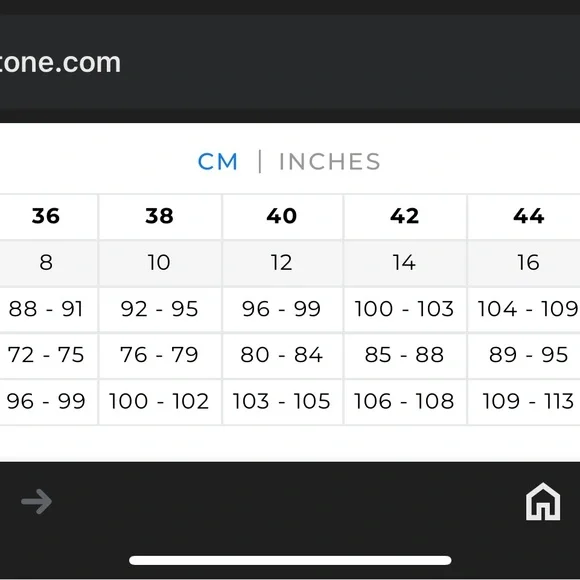Tap the UK size 10 cell
This screenshot has height=580, width=580.
point(160,263)
